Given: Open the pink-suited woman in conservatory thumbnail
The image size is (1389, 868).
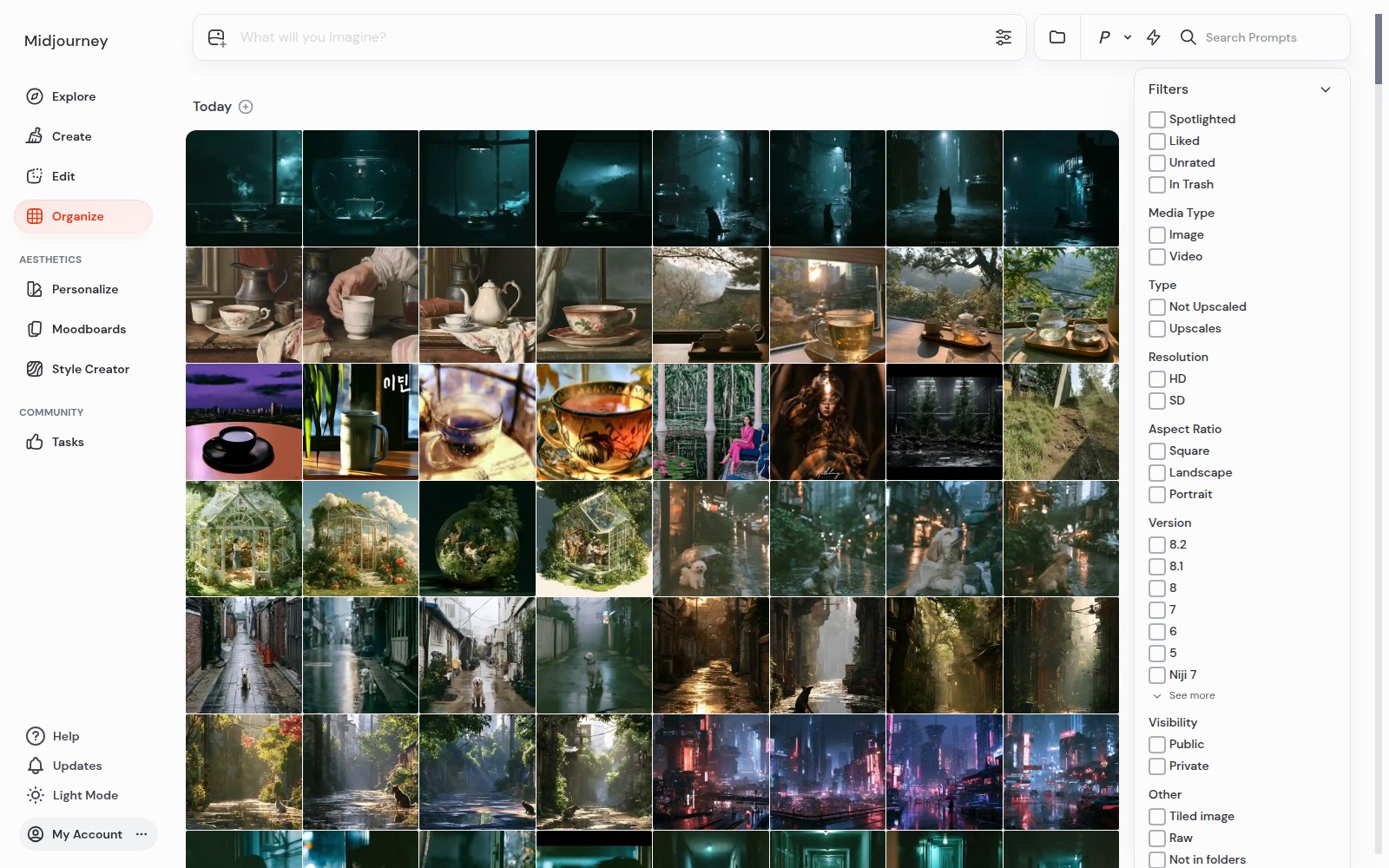Looking at the screenshot, I should coord(711,422).
